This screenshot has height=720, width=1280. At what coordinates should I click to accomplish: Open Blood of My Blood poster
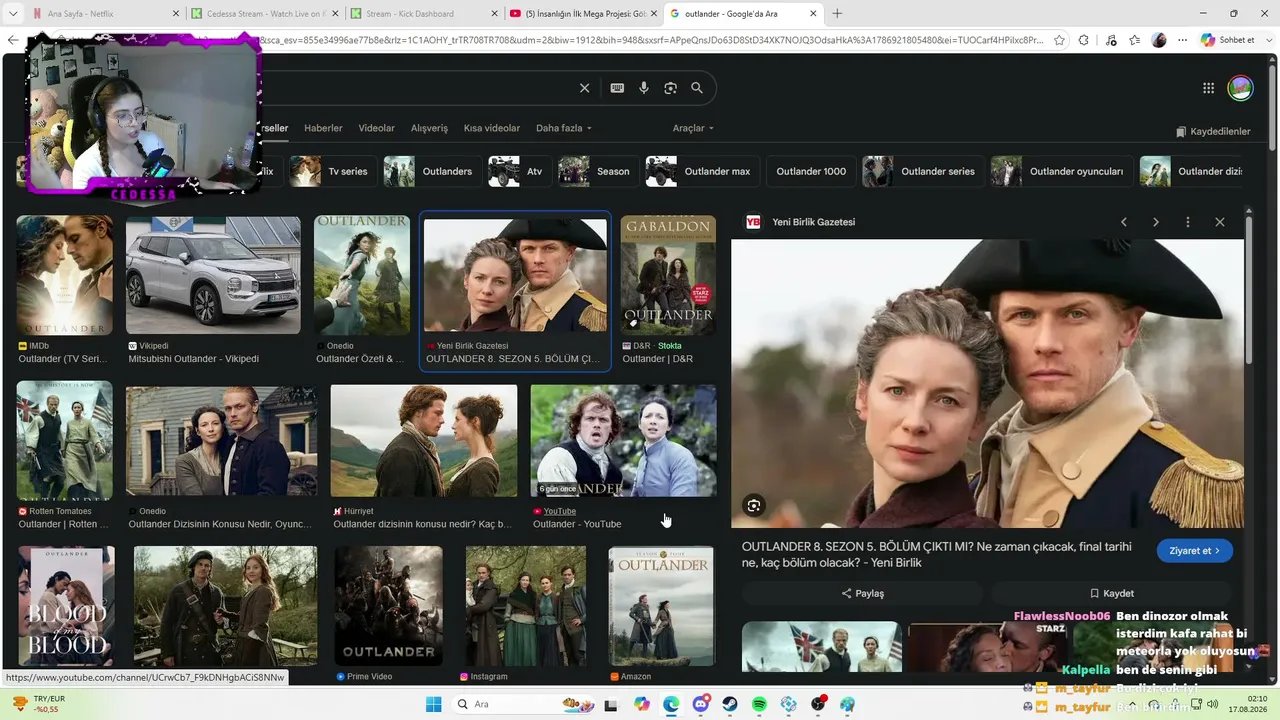point(66,606)
